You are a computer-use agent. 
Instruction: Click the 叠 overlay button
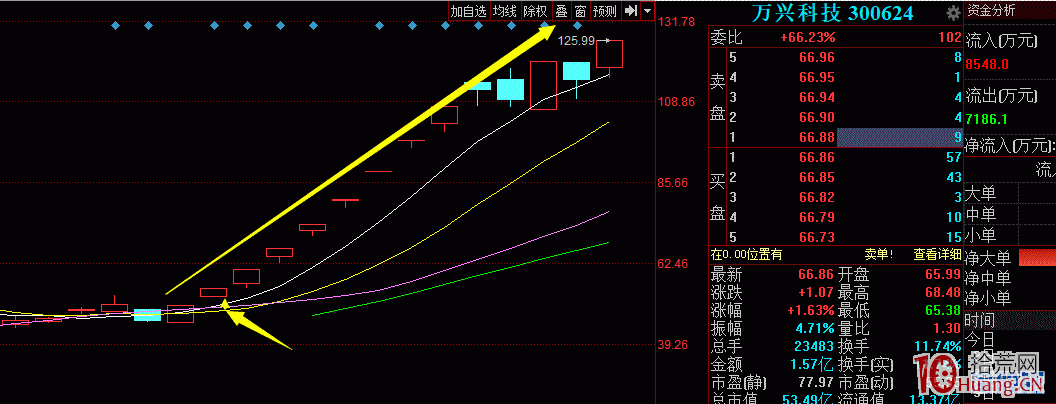[560, 11]
